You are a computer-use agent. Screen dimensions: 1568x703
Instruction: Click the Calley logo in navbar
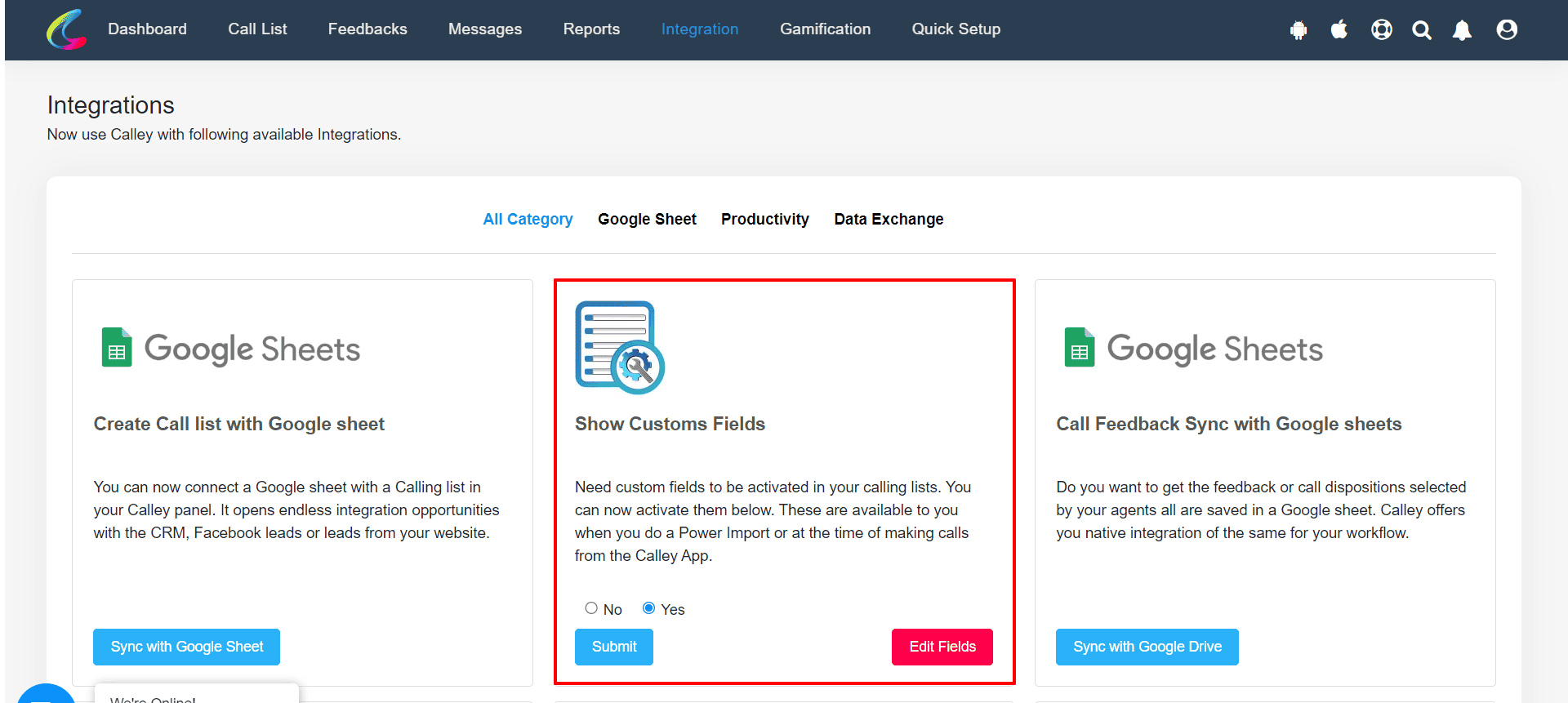pyautogui.click(x=66, y=29)
